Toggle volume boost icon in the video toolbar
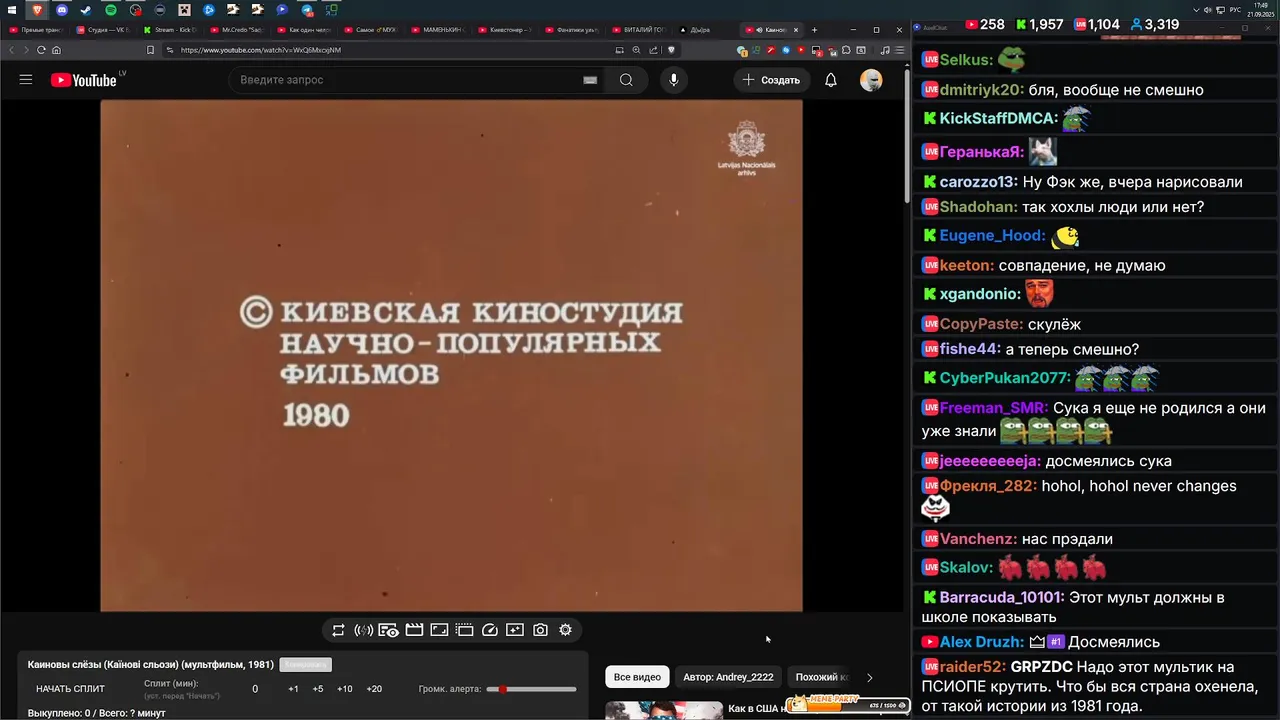The height and width of the screenshot is (720, 1280). (363, 630)
